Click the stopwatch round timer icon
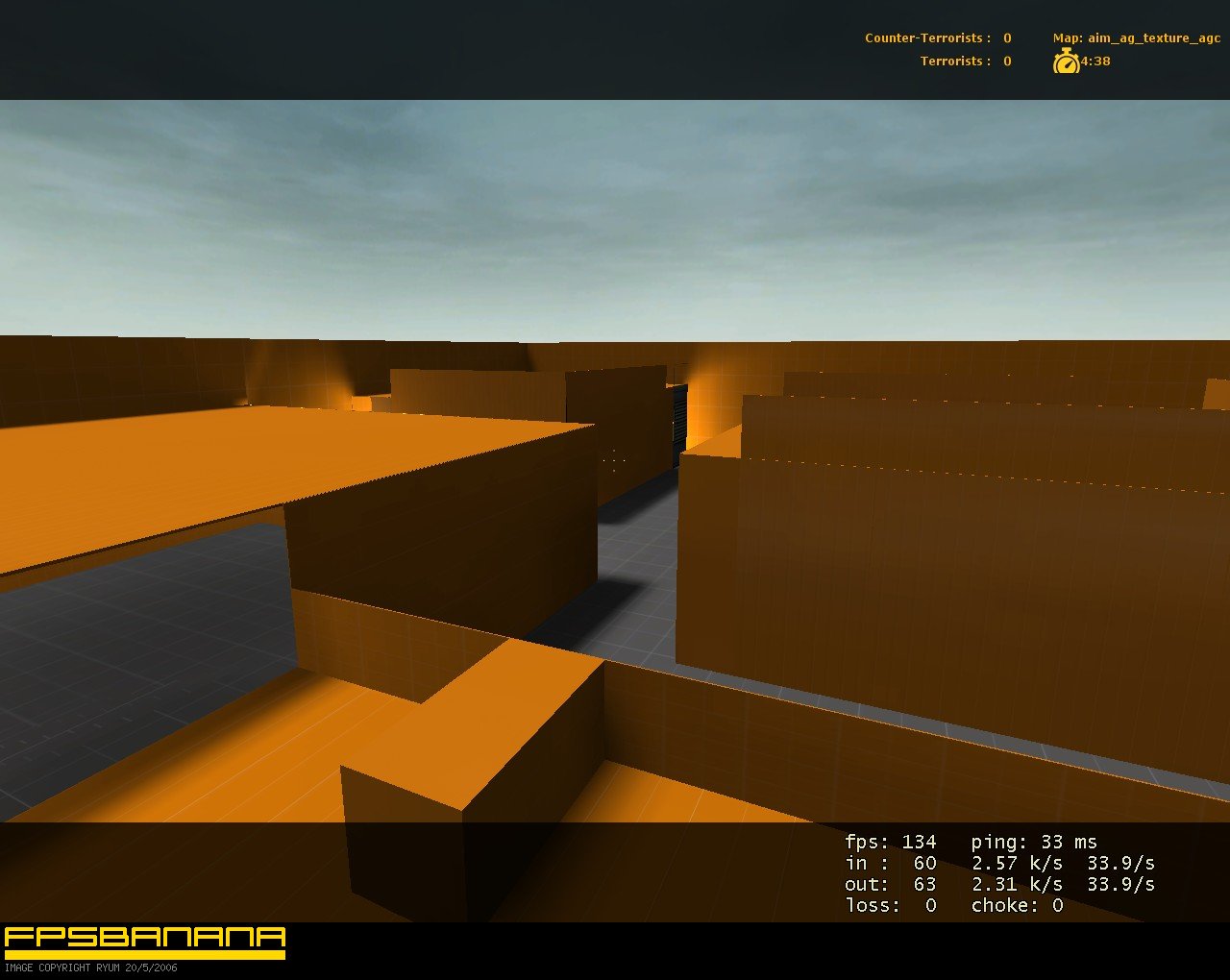The height and width of the screenshot is (980, 1230). click(1066, 61)
